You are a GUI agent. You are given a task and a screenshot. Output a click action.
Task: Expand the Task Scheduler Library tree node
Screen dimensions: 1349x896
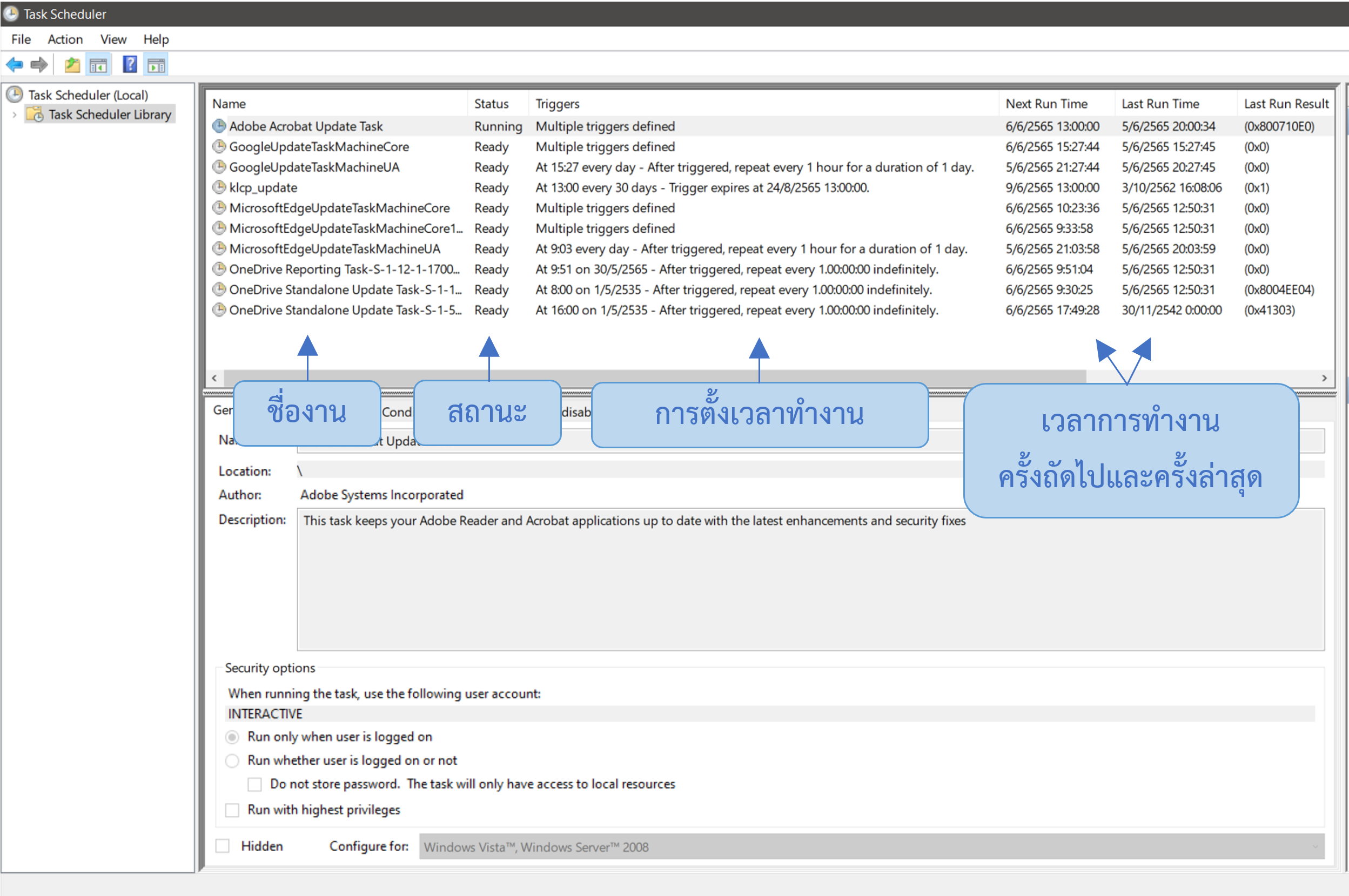[14, 115]
